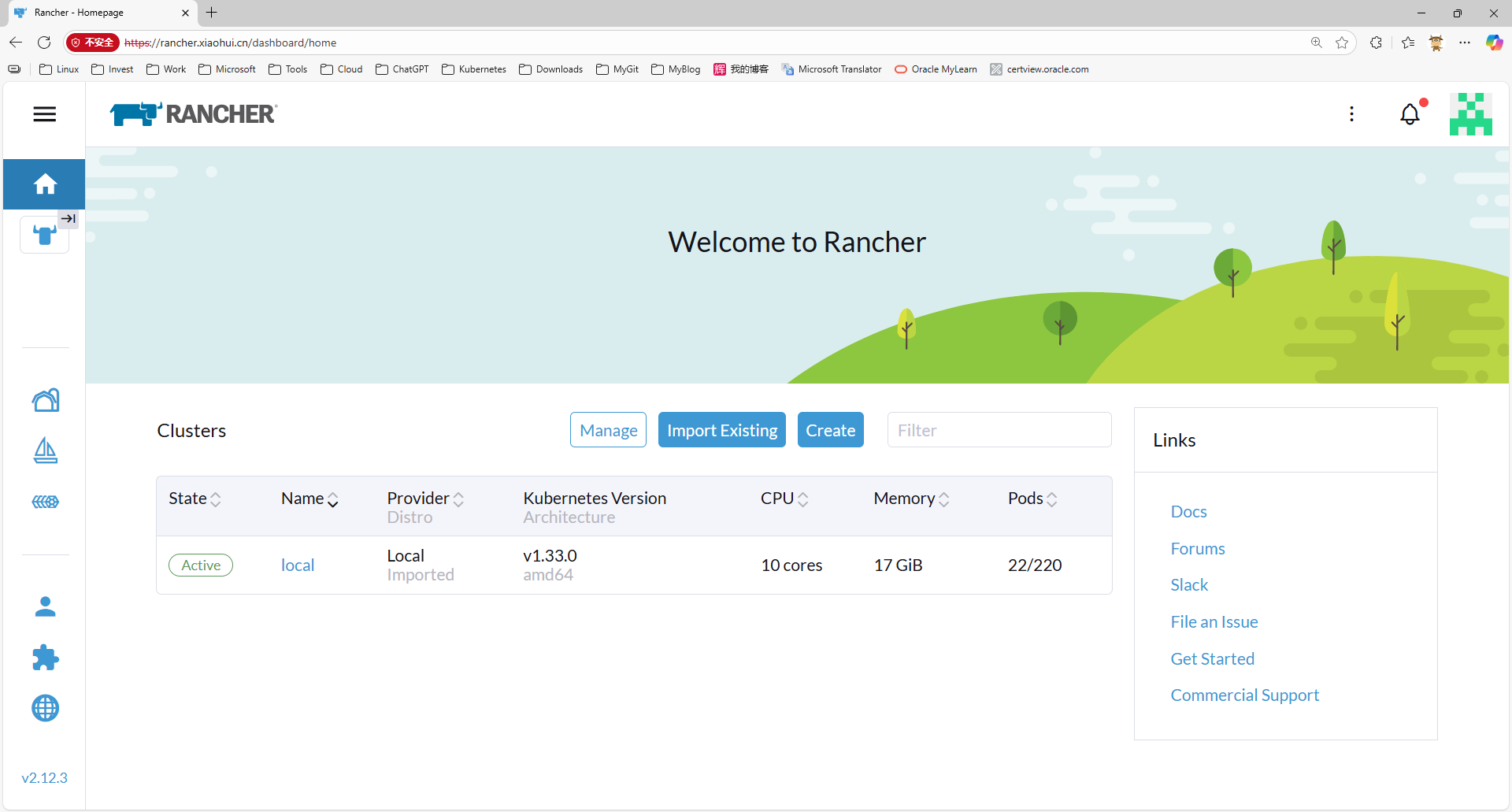1512x812 pixels.
Task: Open the notifications bell
Action: 1410,115
